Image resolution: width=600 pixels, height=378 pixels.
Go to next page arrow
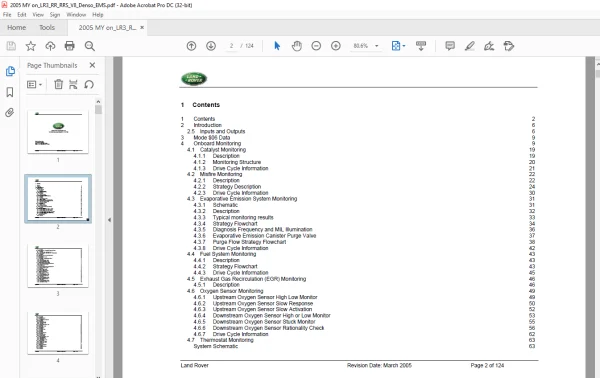pos(211,46)
